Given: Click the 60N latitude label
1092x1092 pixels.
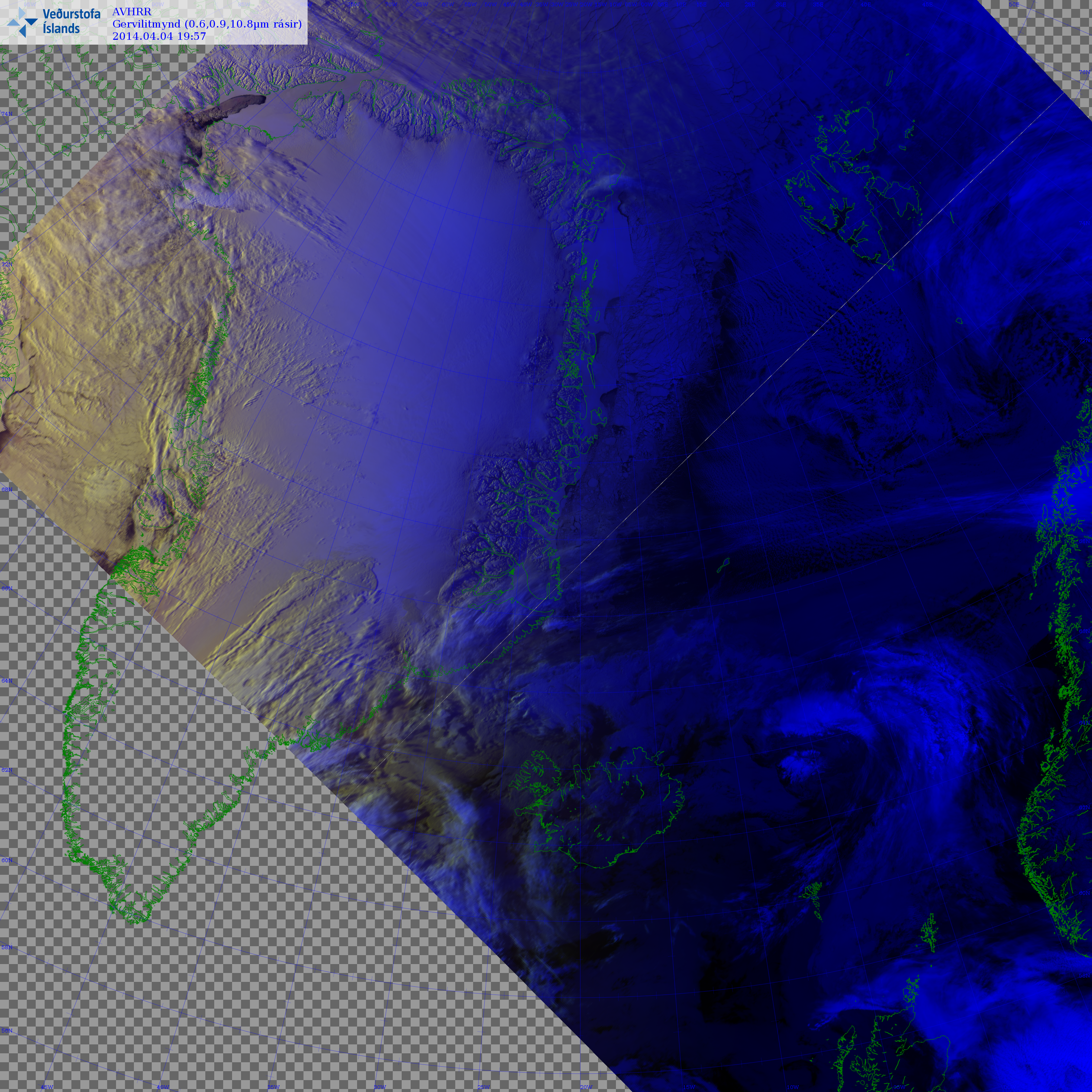Looking at the screenshot, I should [x=7, y=860].
